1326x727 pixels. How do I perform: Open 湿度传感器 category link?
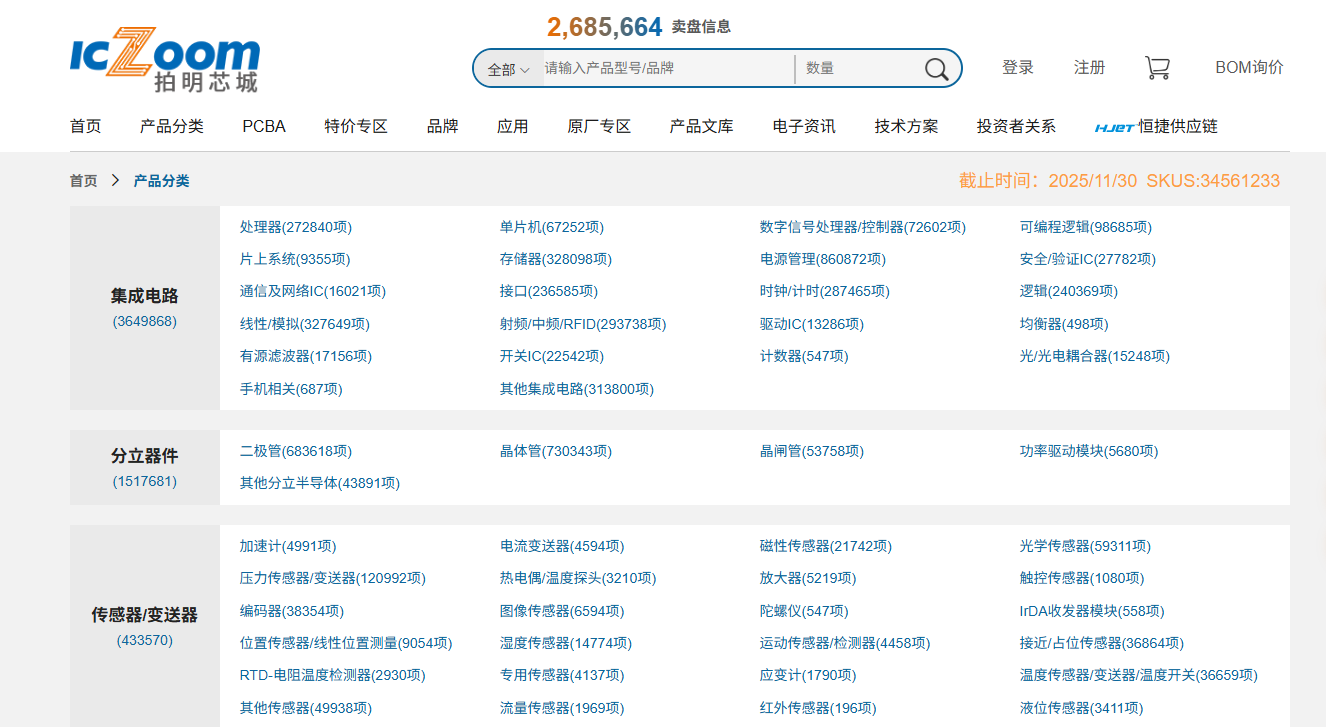click(566, 643)
